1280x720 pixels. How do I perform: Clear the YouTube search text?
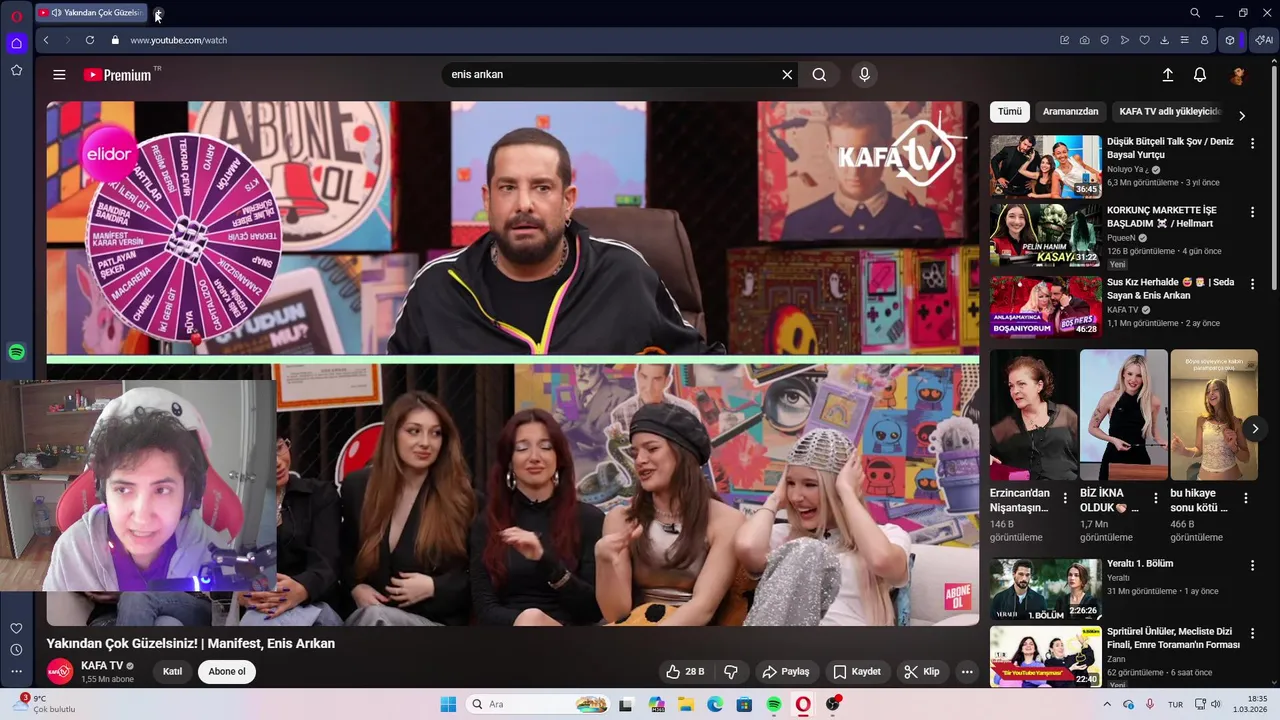point(787,75)
